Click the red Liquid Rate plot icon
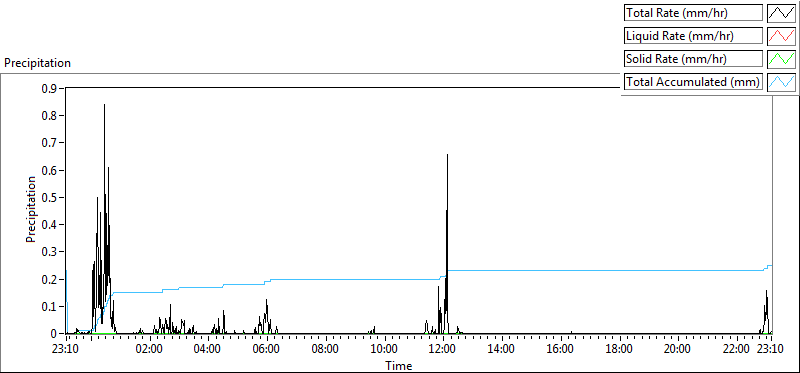Viewport: 800px width, 373px height. [781, 36]
